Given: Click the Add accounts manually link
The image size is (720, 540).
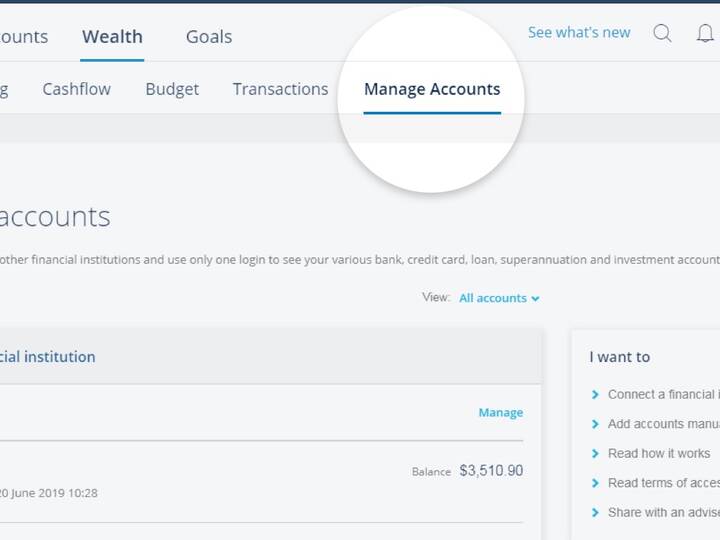Looking at the screenshot, I should coord(664,424).
